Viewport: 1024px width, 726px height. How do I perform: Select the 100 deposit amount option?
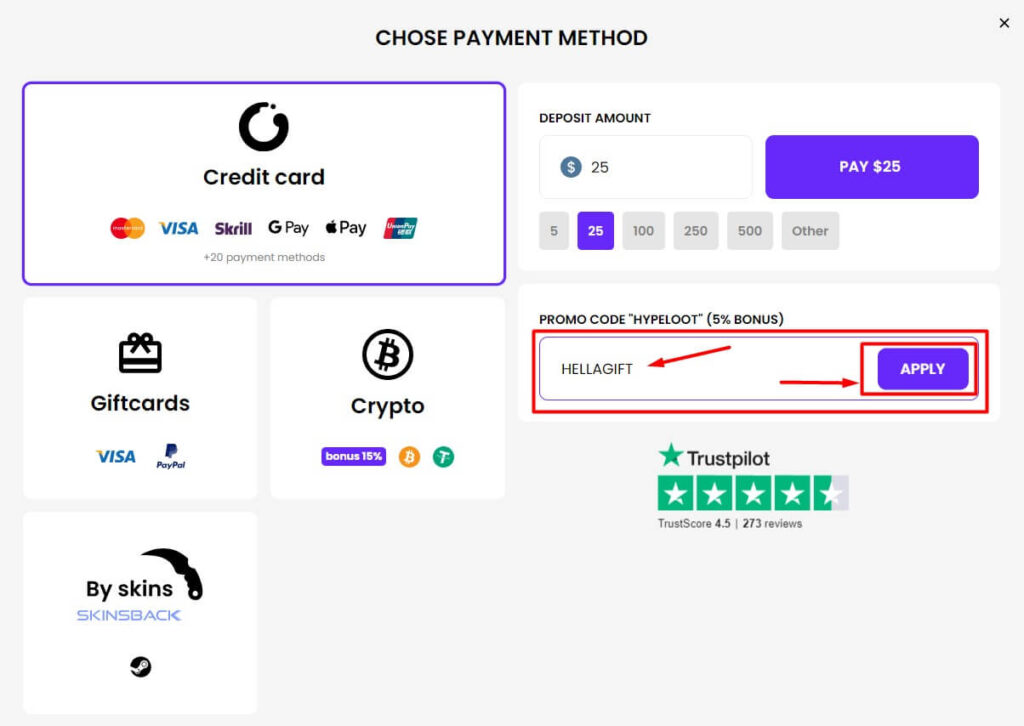point(643,230)
